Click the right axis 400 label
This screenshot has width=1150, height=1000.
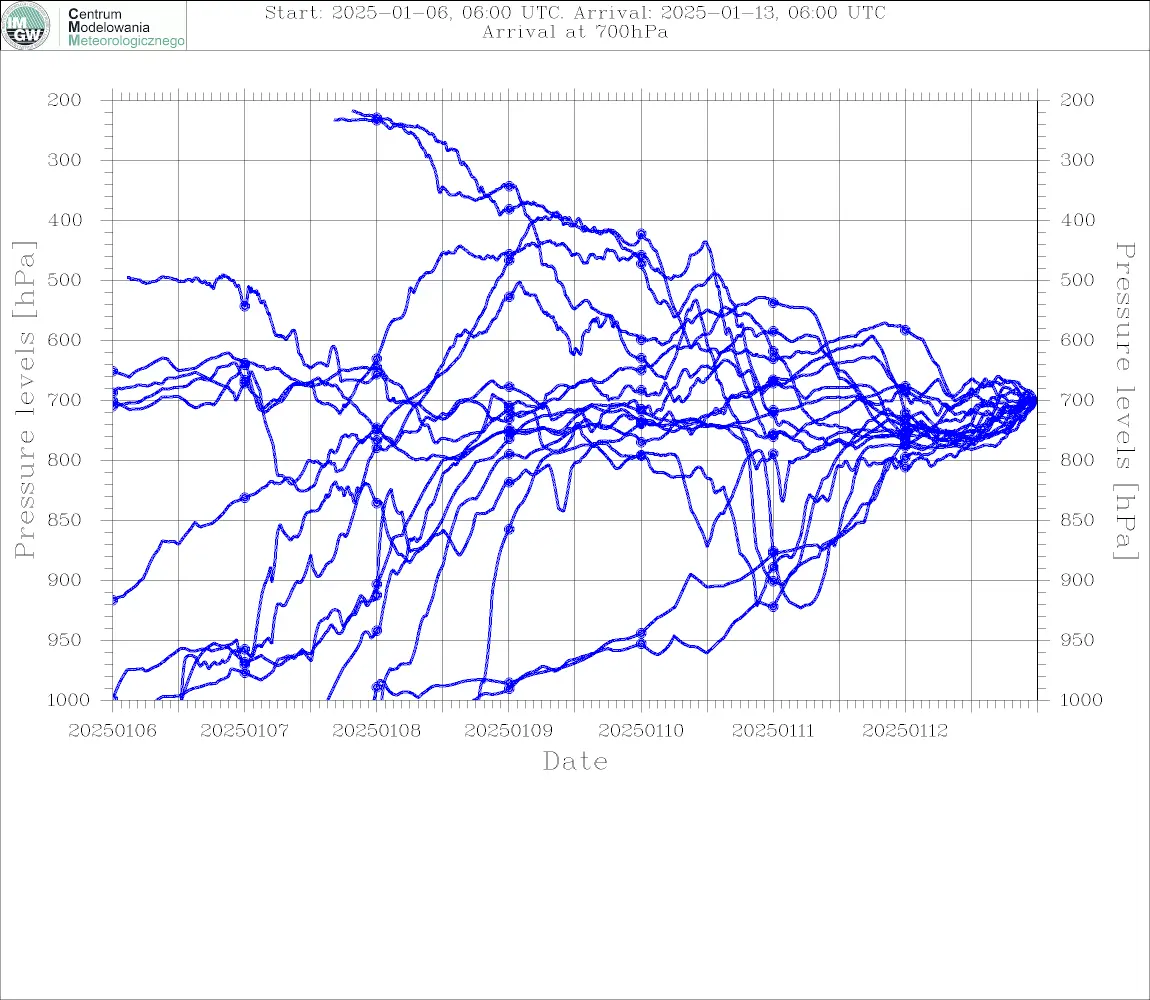(x=1077, y=220)
